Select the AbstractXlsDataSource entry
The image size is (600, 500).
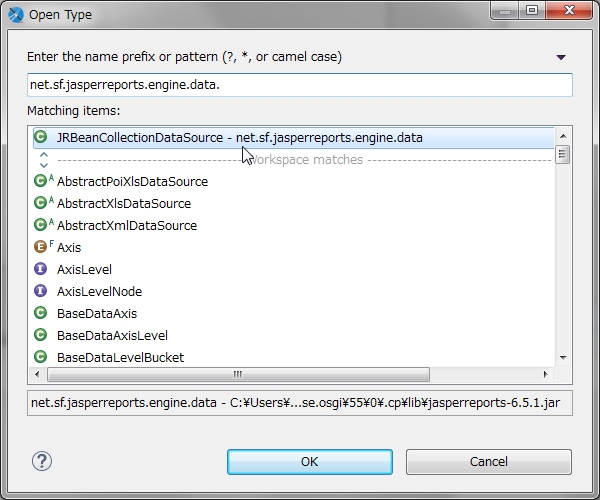pyautogui.click(x=124, y=204)
